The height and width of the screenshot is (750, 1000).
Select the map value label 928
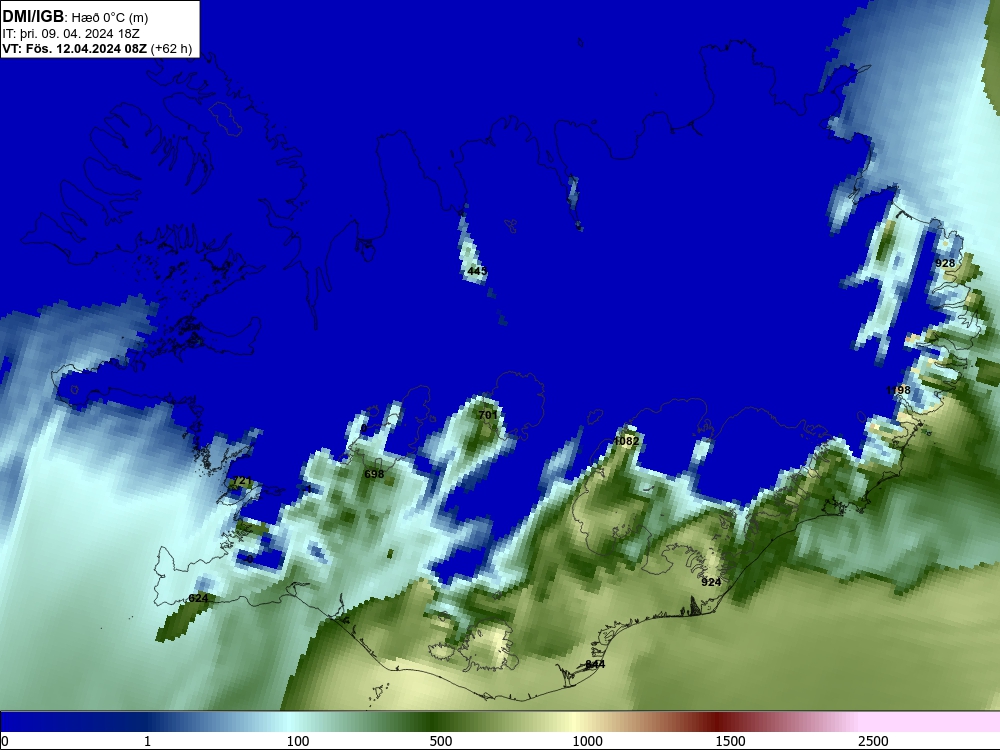click(945, 263)
